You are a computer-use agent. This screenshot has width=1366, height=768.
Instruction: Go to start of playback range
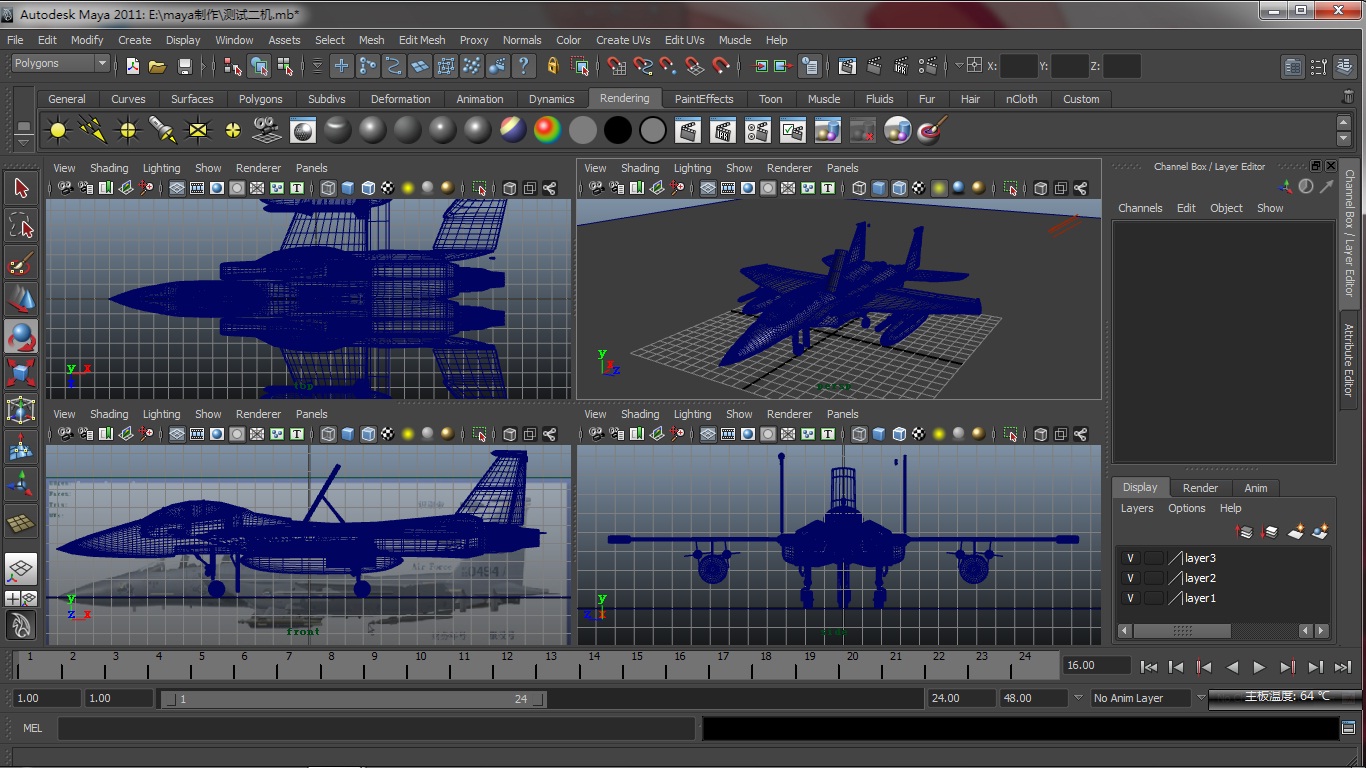(x=1149, y=667)
